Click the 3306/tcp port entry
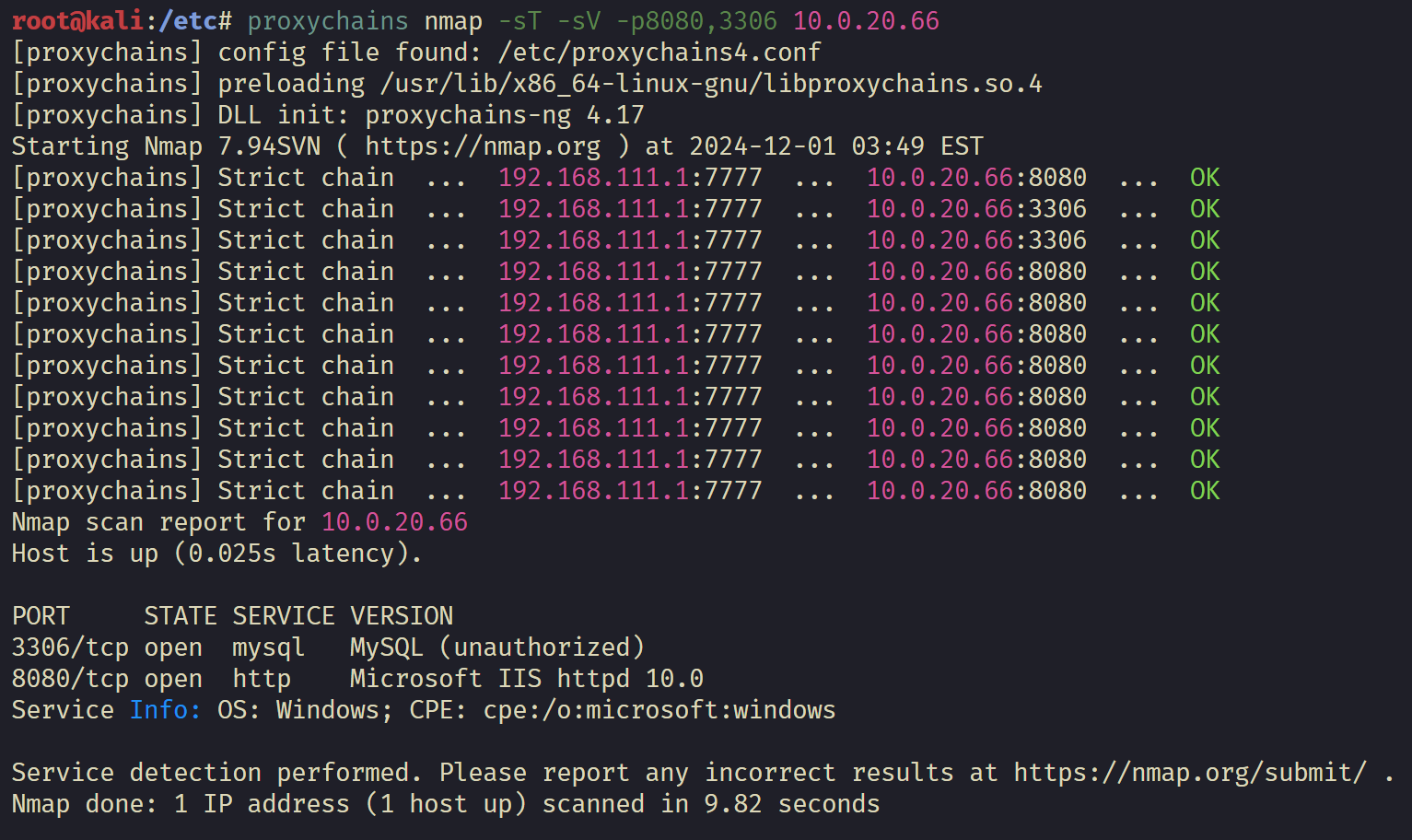 70,647
